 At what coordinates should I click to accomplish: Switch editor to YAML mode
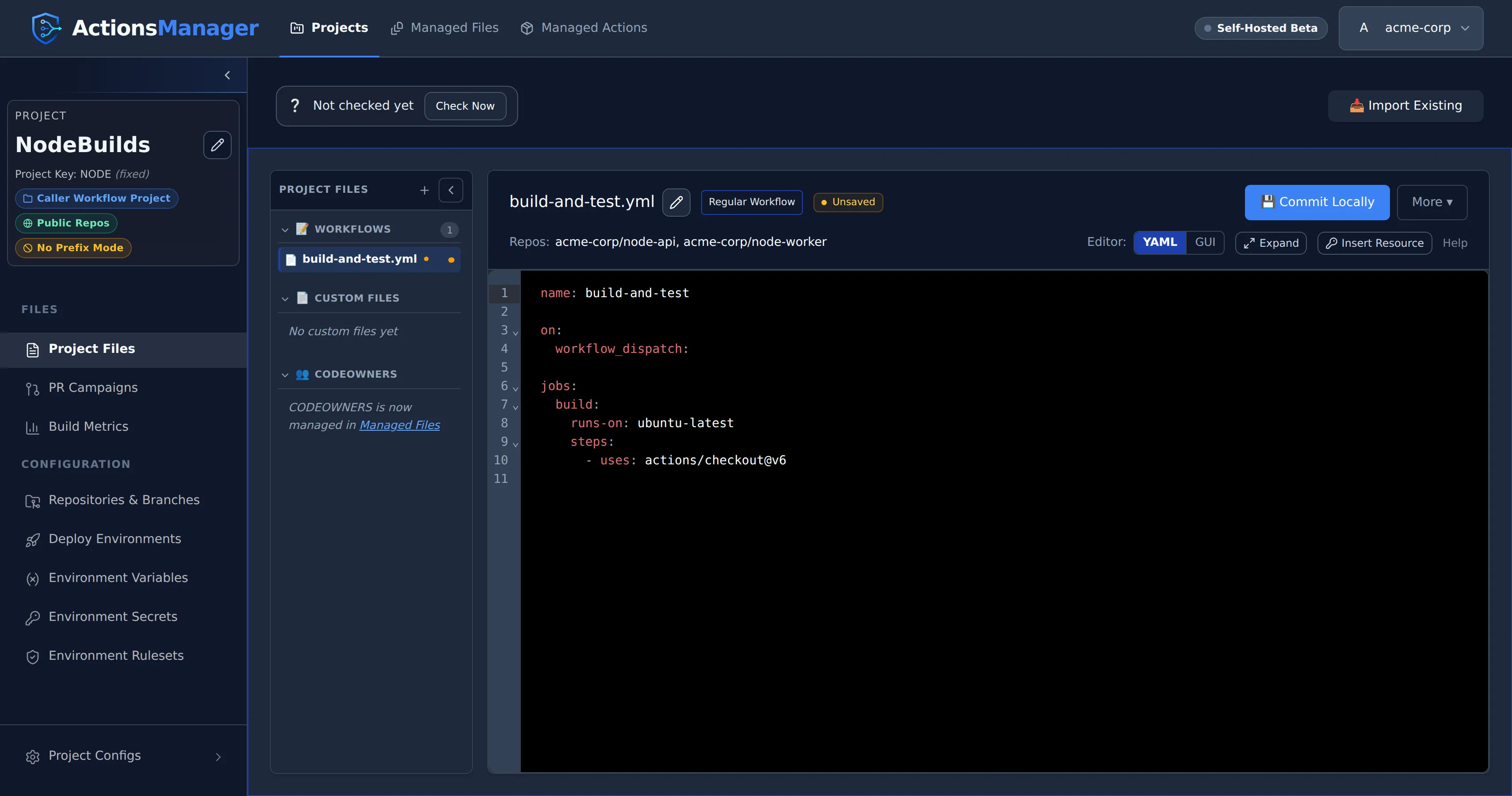click(x=1160, y=242)
